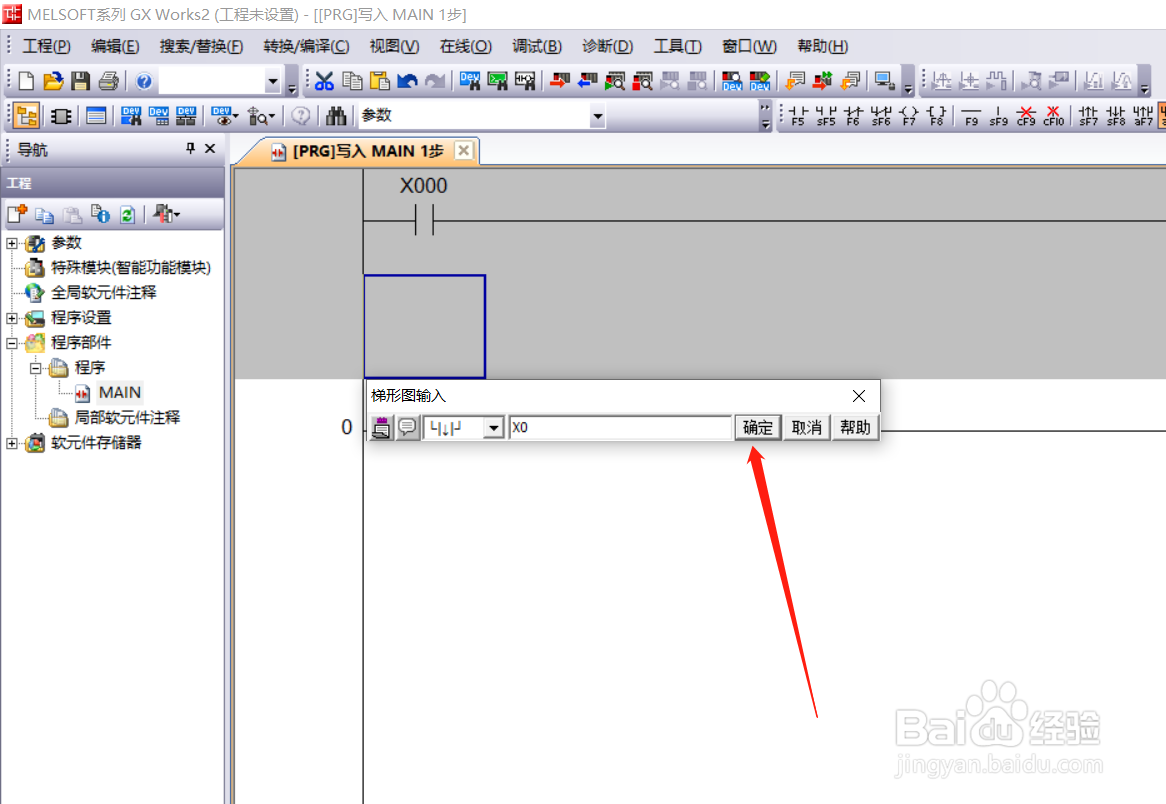This screenshot has width=1166, height=804.
Task: Open the 编辑(E) menu
Action: coord(115,46)
